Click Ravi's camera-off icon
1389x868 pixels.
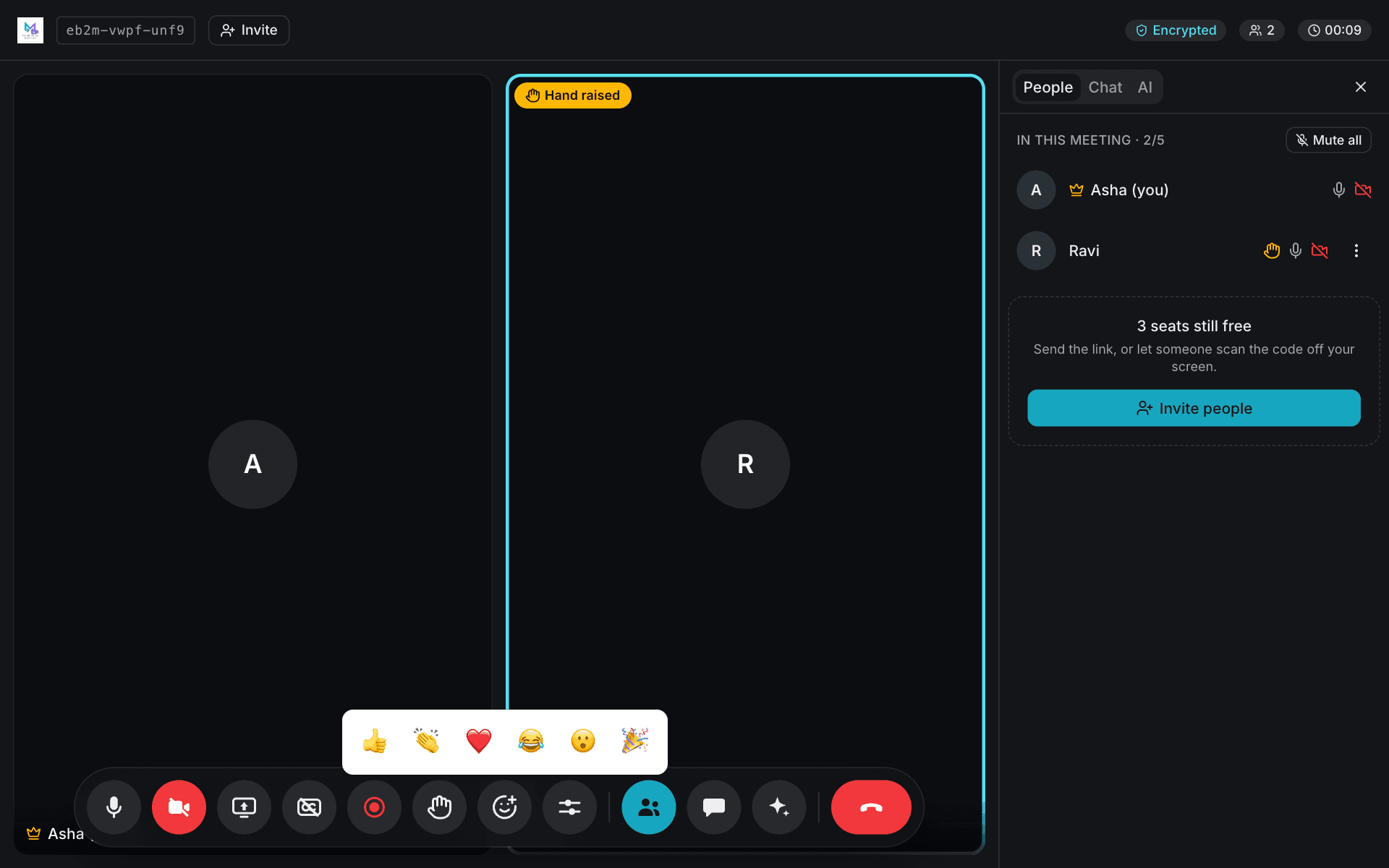pyautogui.click(x=1320, y=251)
